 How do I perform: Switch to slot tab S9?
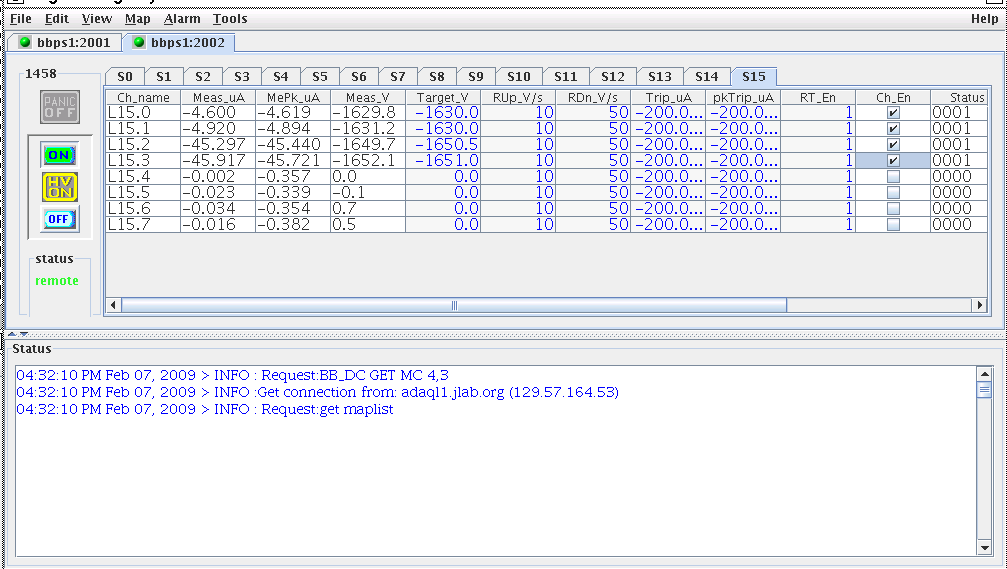tap(476, 76)
